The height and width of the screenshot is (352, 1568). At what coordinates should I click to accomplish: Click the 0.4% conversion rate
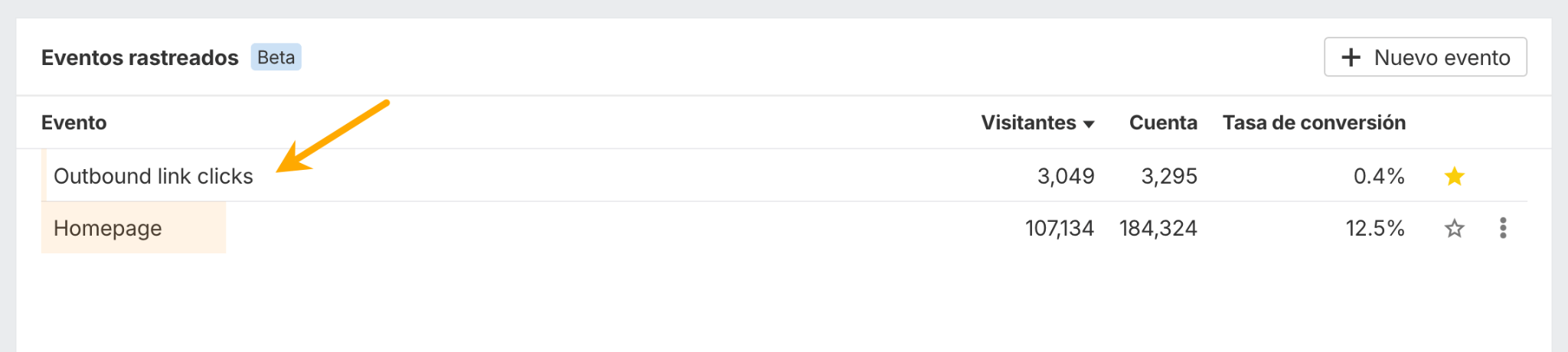pos(1379,176)
